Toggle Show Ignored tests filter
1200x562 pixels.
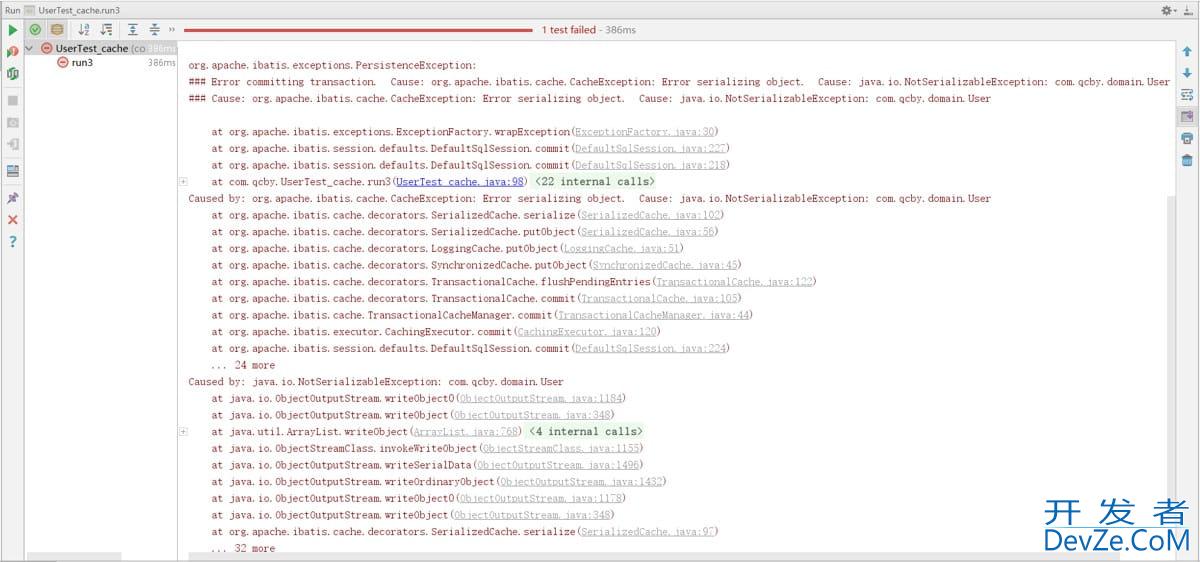click(57, 30)
